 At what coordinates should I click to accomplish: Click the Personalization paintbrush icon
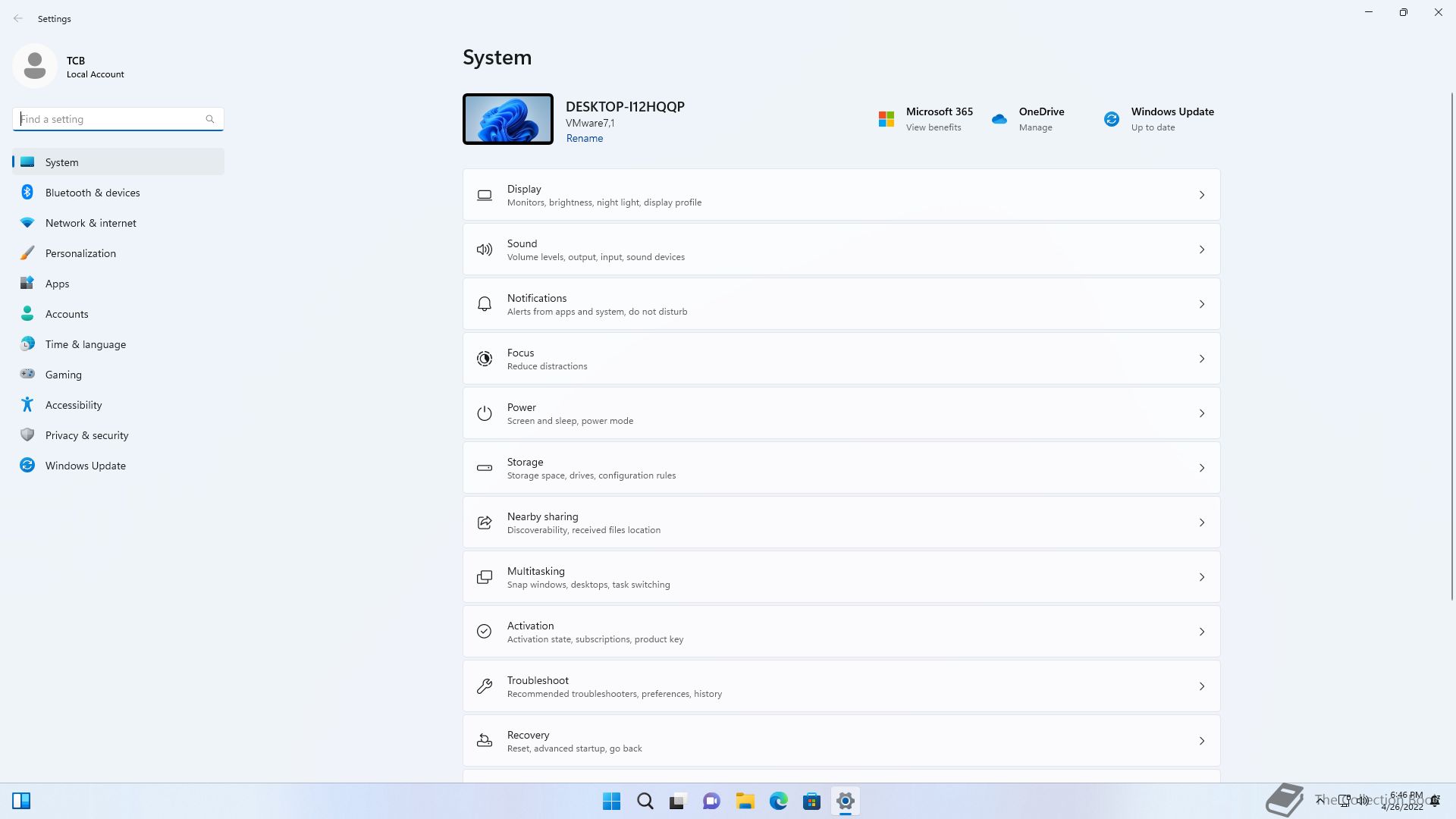point(27,253)
